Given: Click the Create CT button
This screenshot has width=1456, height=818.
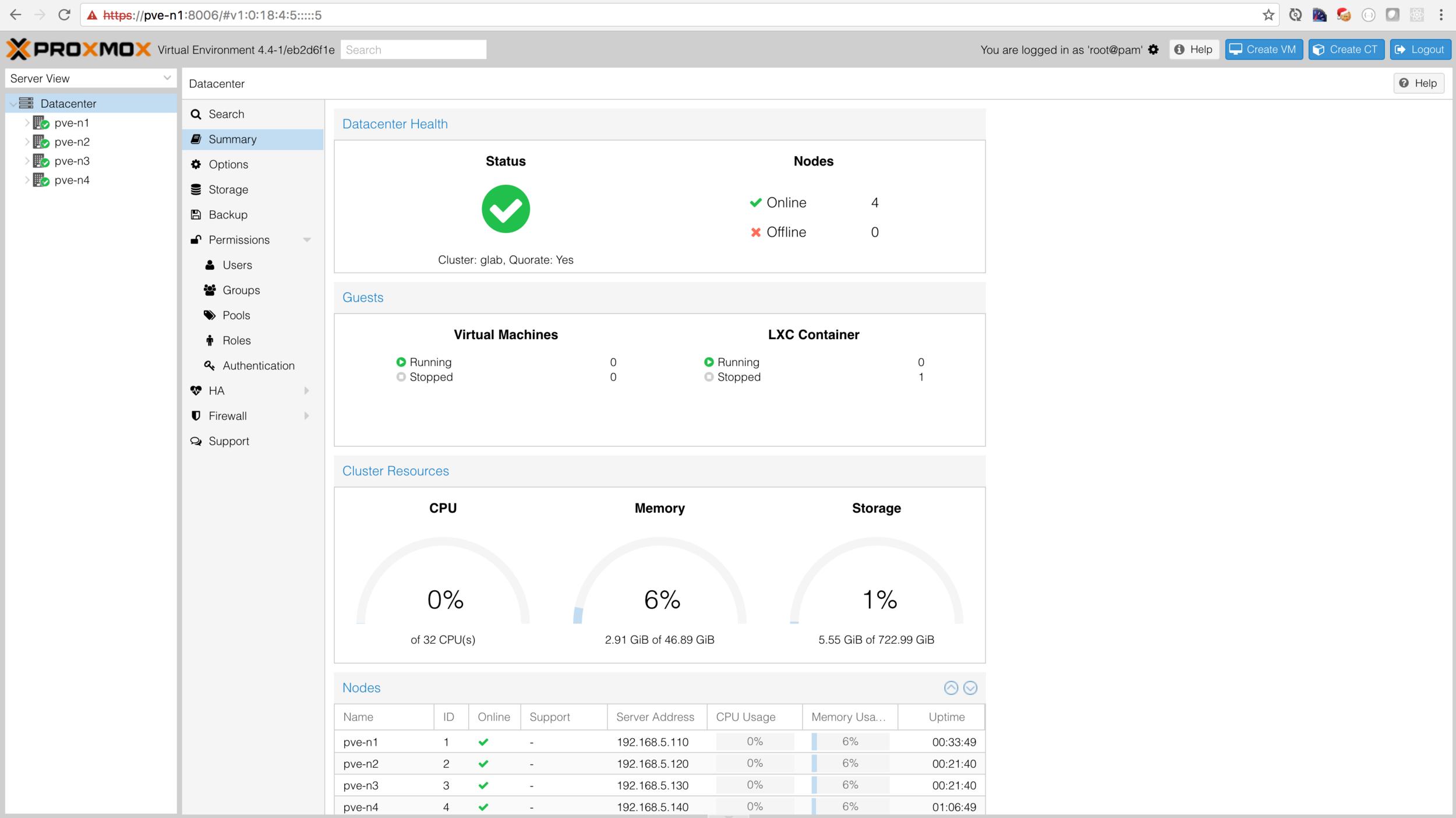Looking at the screenshot, I should (1346, 50).
